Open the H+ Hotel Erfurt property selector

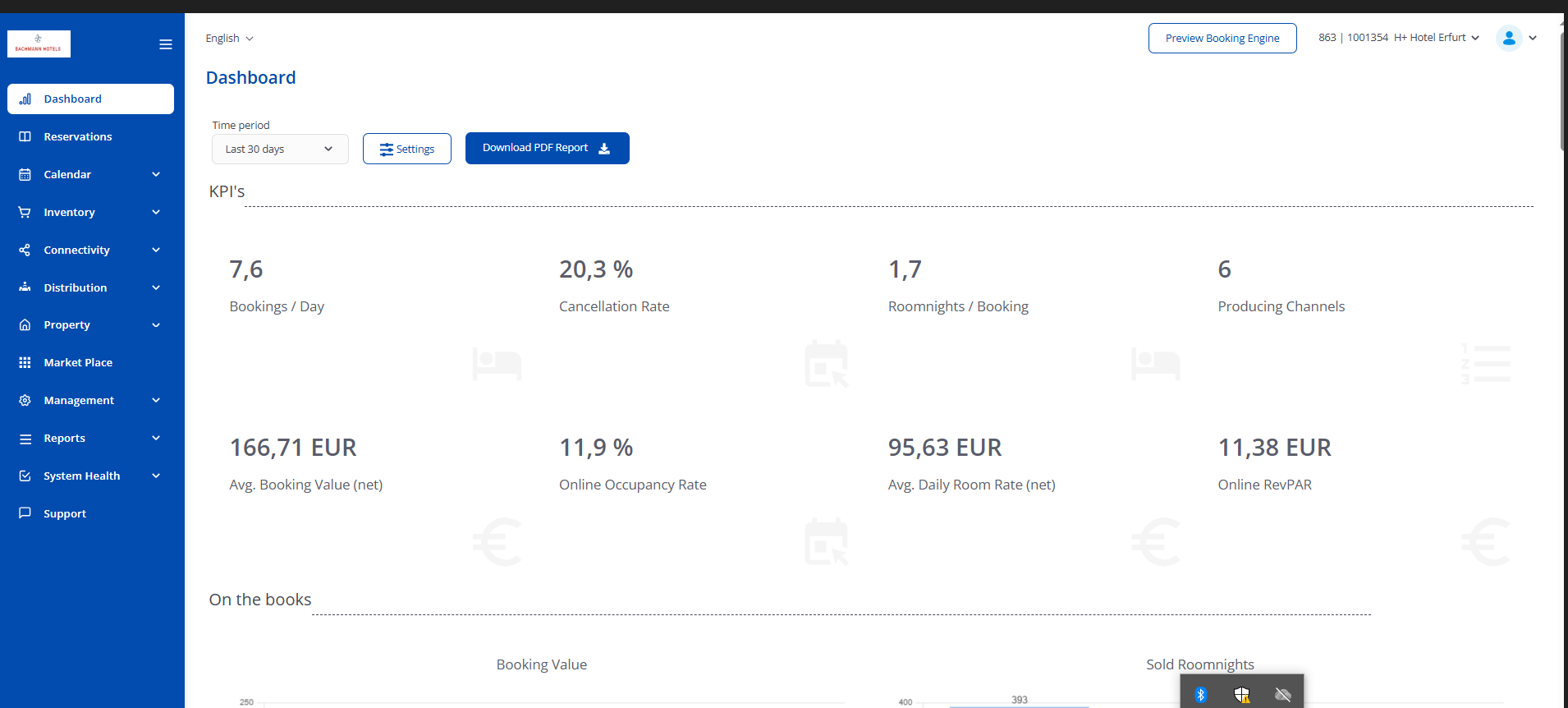1399,38
